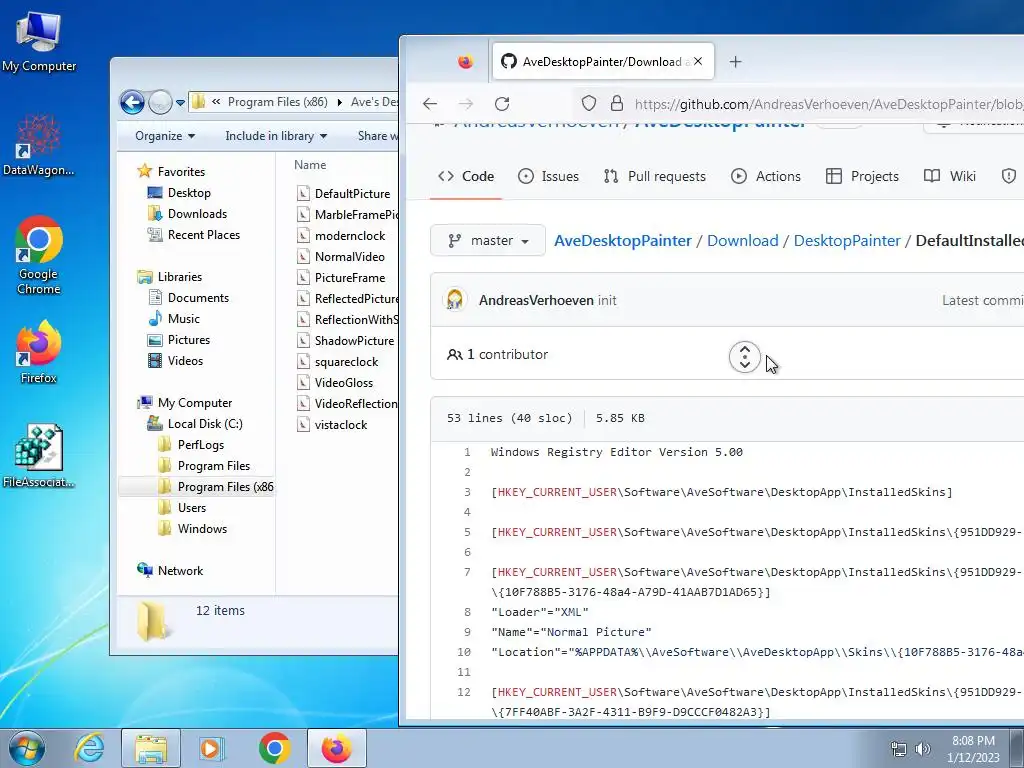Screen dimensions: 1024x768
Task: Open the Actions tab
Action: click(766, 176)
